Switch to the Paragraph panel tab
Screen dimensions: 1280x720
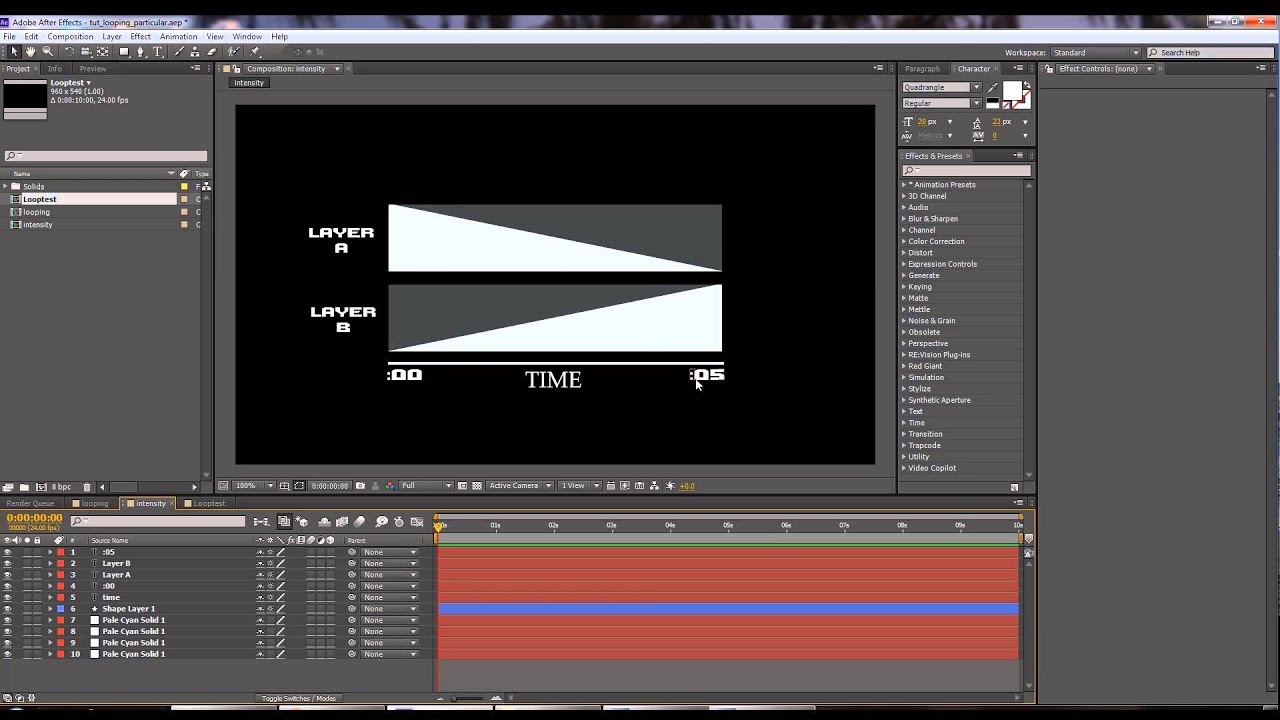point(922,69)
